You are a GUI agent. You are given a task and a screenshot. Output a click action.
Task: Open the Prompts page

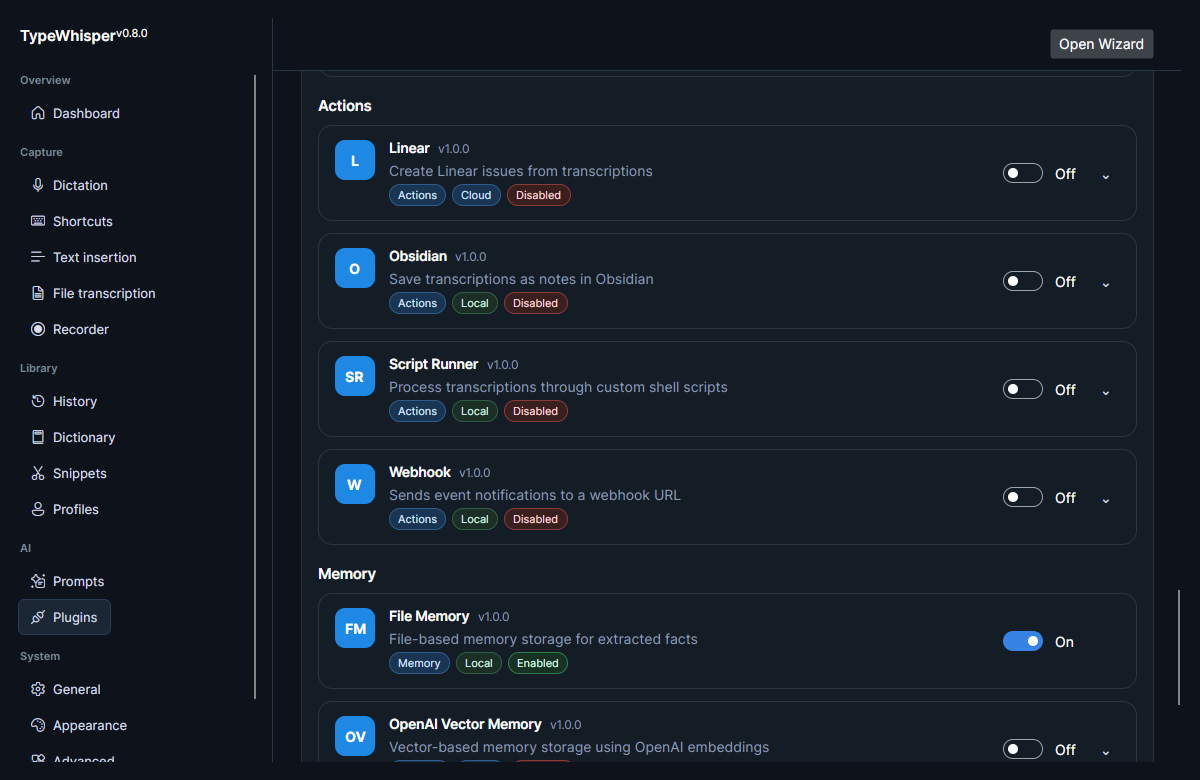[67, 581]
